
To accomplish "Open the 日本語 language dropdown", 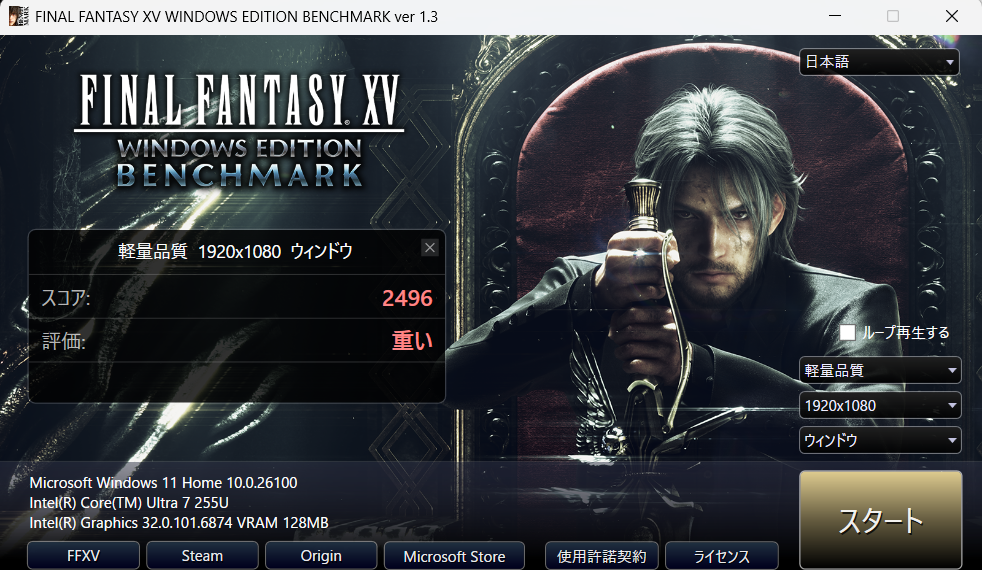I will click(x=879, y=62).
